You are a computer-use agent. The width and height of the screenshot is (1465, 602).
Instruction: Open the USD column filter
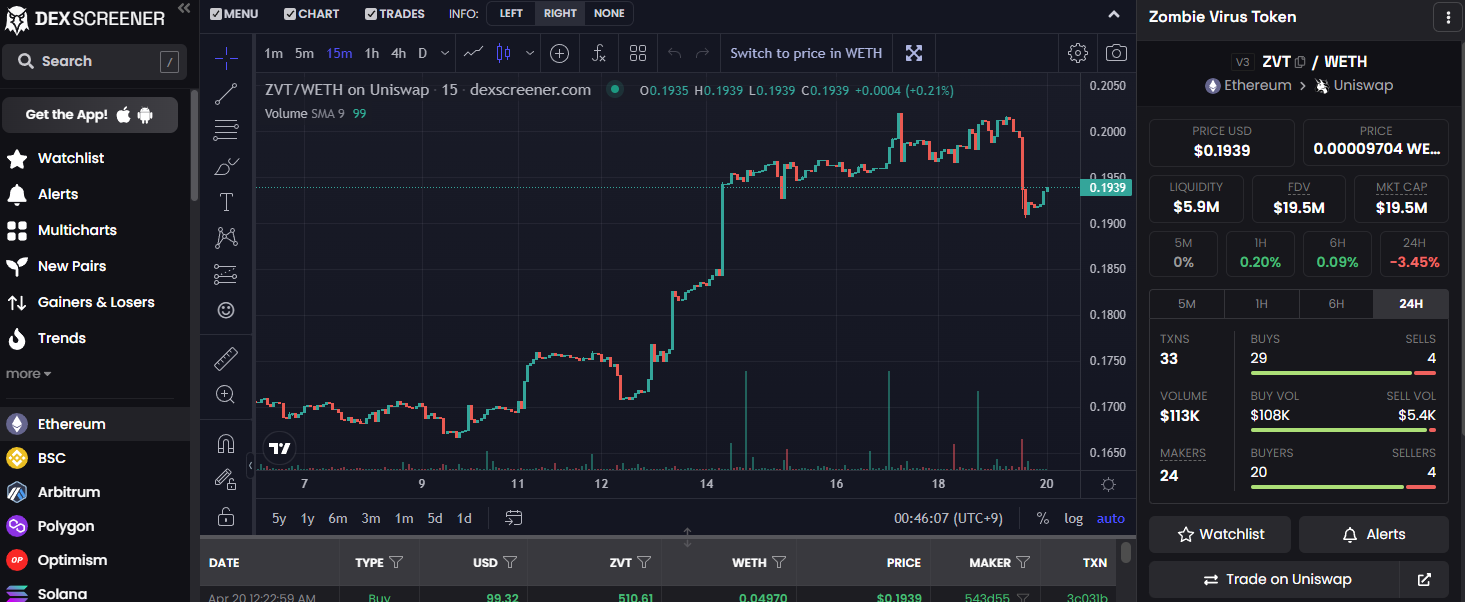pos(510,562)
